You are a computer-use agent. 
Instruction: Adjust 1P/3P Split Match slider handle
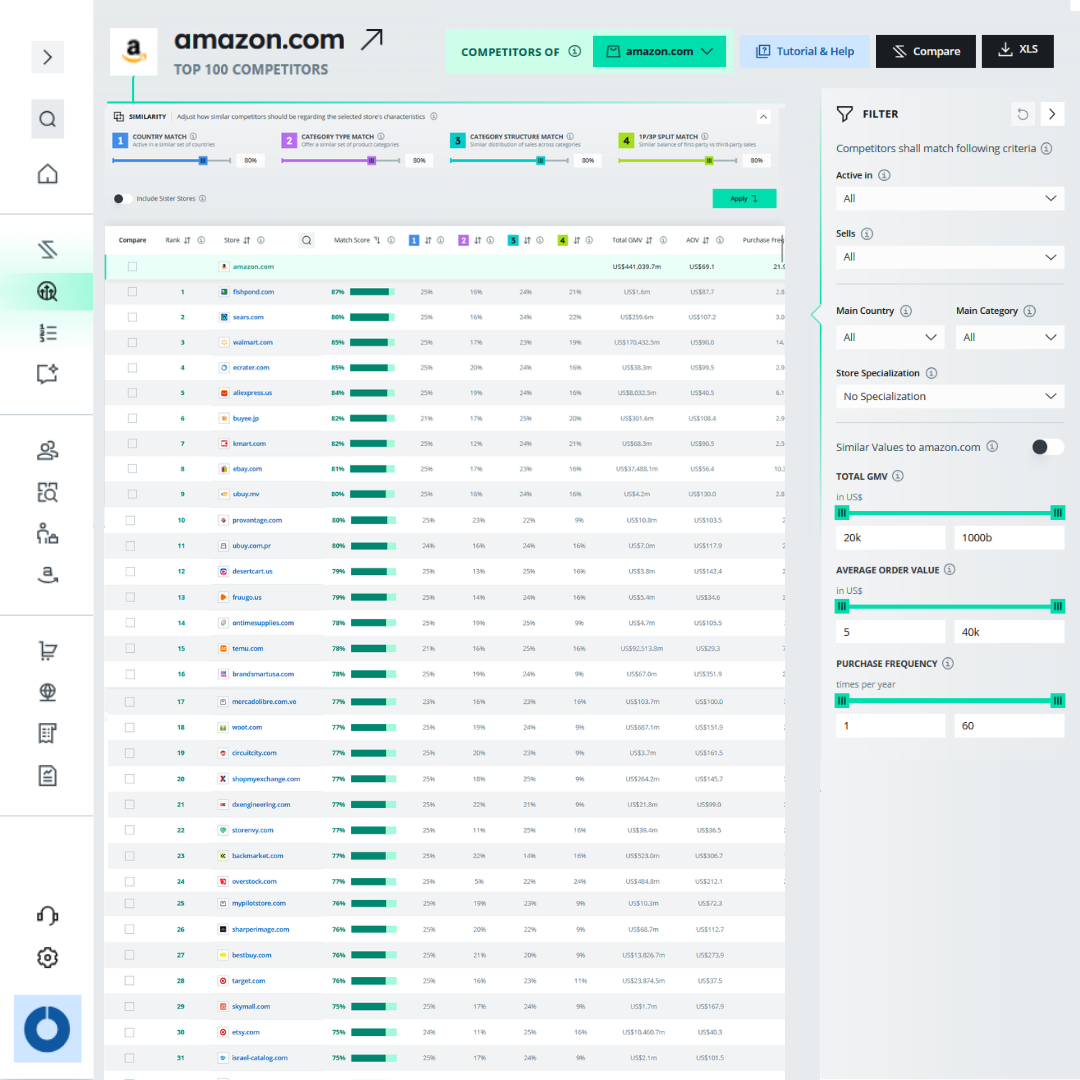point(709,160)
